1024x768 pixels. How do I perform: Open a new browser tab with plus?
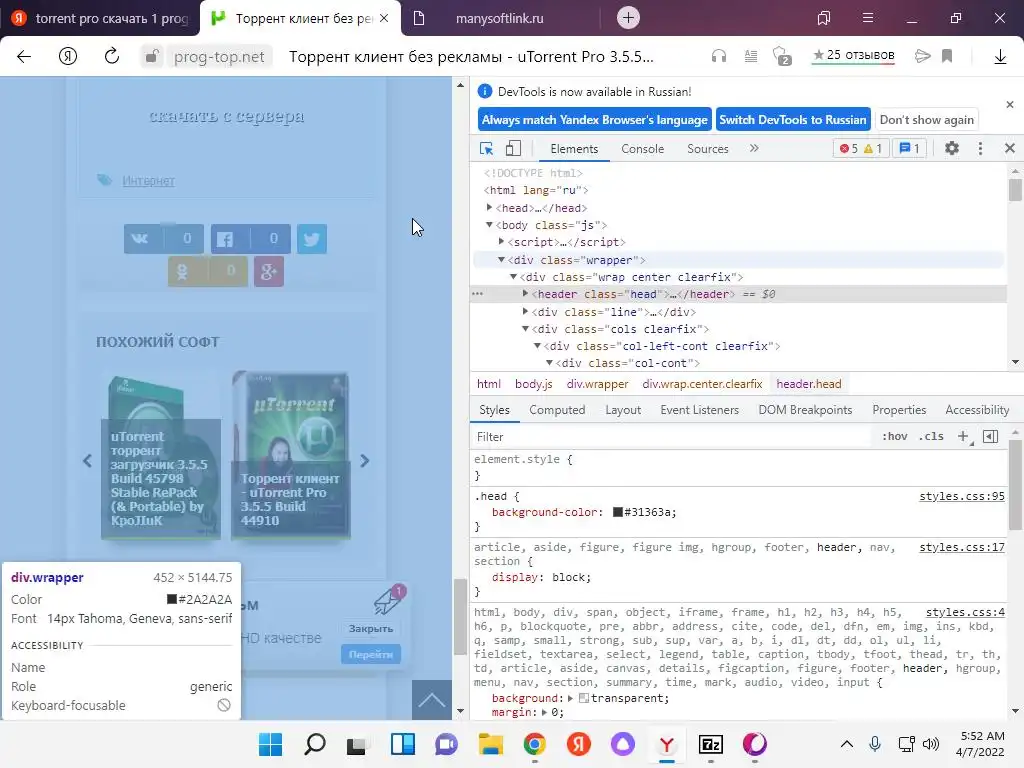point(628,18)
